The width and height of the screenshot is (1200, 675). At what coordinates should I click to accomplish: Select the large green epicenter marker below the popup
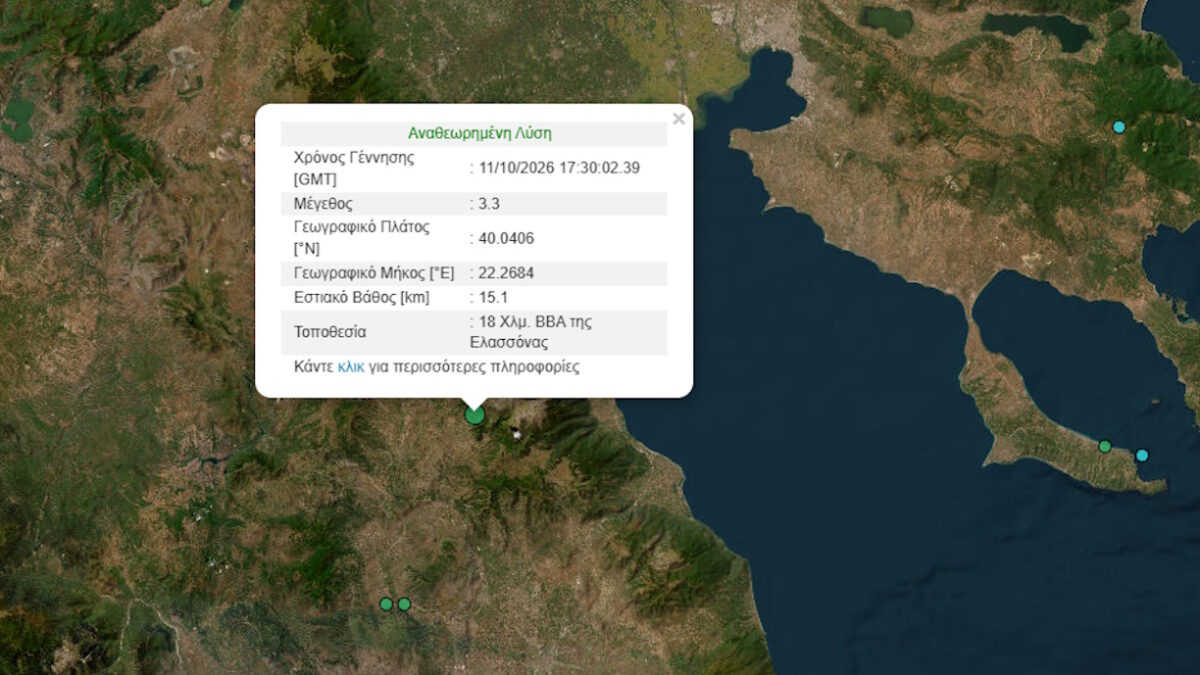475,414
